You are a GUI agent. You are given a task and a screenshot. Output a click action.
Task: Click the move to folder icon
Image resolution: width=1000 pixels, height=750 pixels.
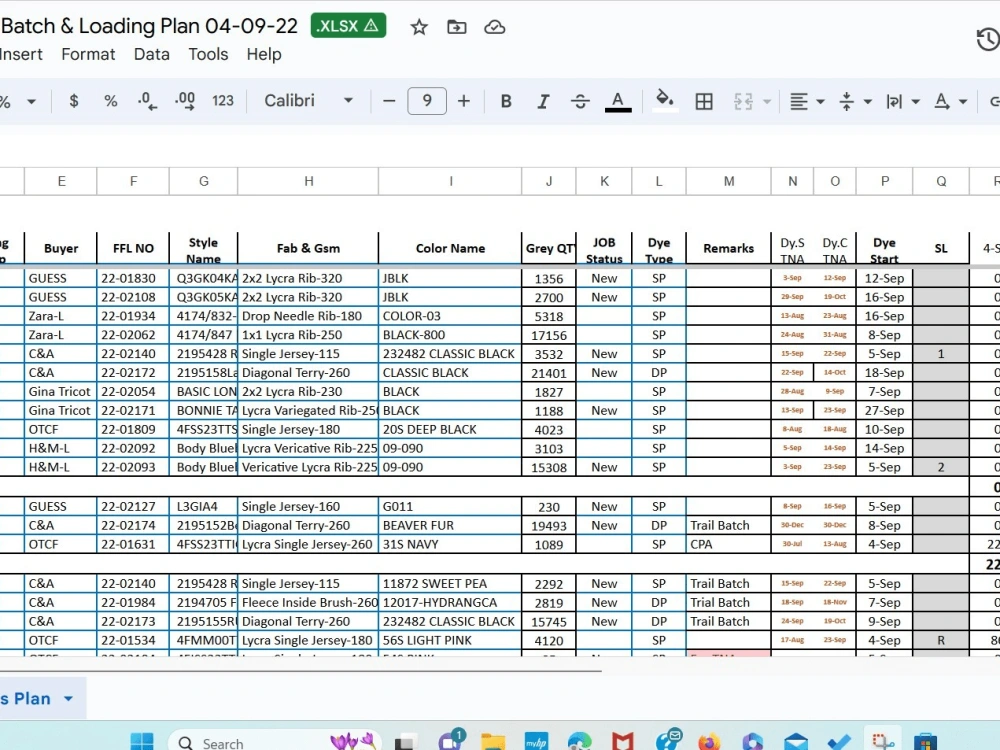click(457, 27)
